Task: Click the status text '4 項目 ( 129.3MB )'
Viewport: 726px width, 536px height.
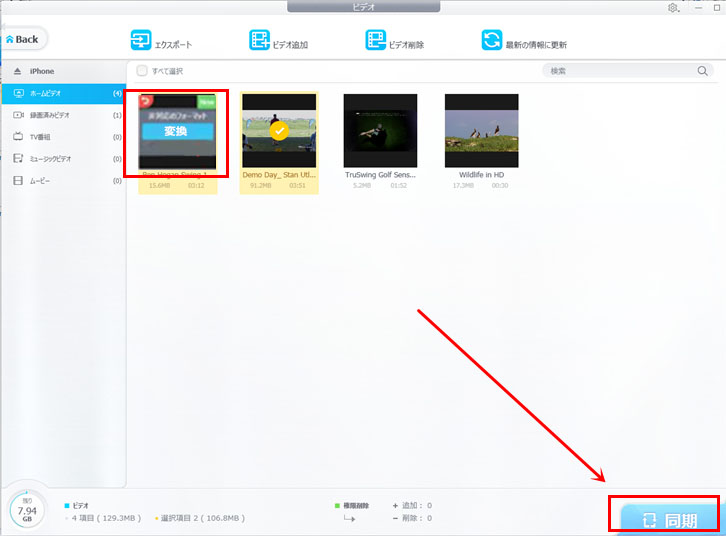Action: coord(106,518)
